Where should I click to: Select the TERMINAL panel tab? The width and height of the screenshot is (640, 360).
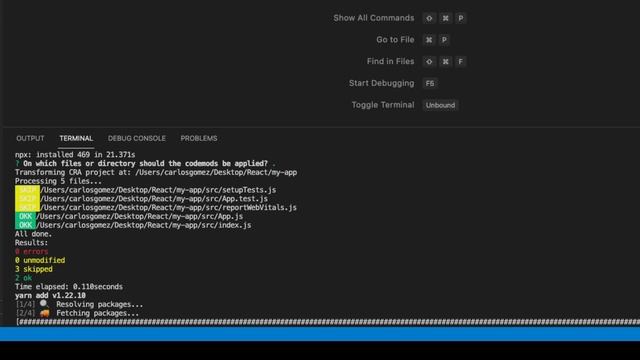[x=76, y=138]
